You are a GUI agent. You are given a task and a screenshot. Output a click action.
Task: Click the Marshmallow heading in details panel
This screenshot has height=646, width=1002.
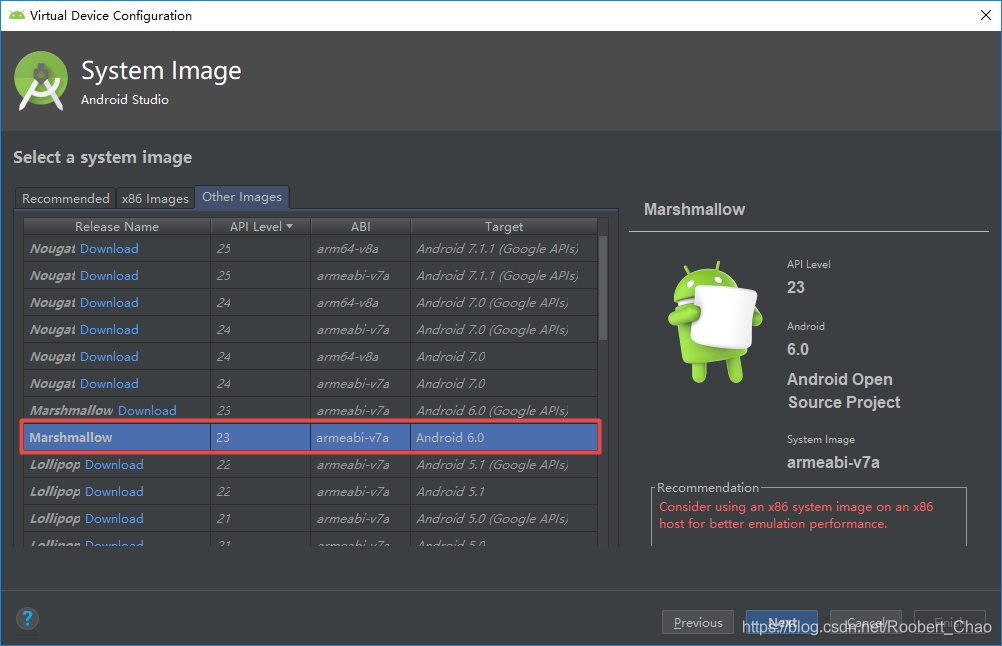pos(694,210)
